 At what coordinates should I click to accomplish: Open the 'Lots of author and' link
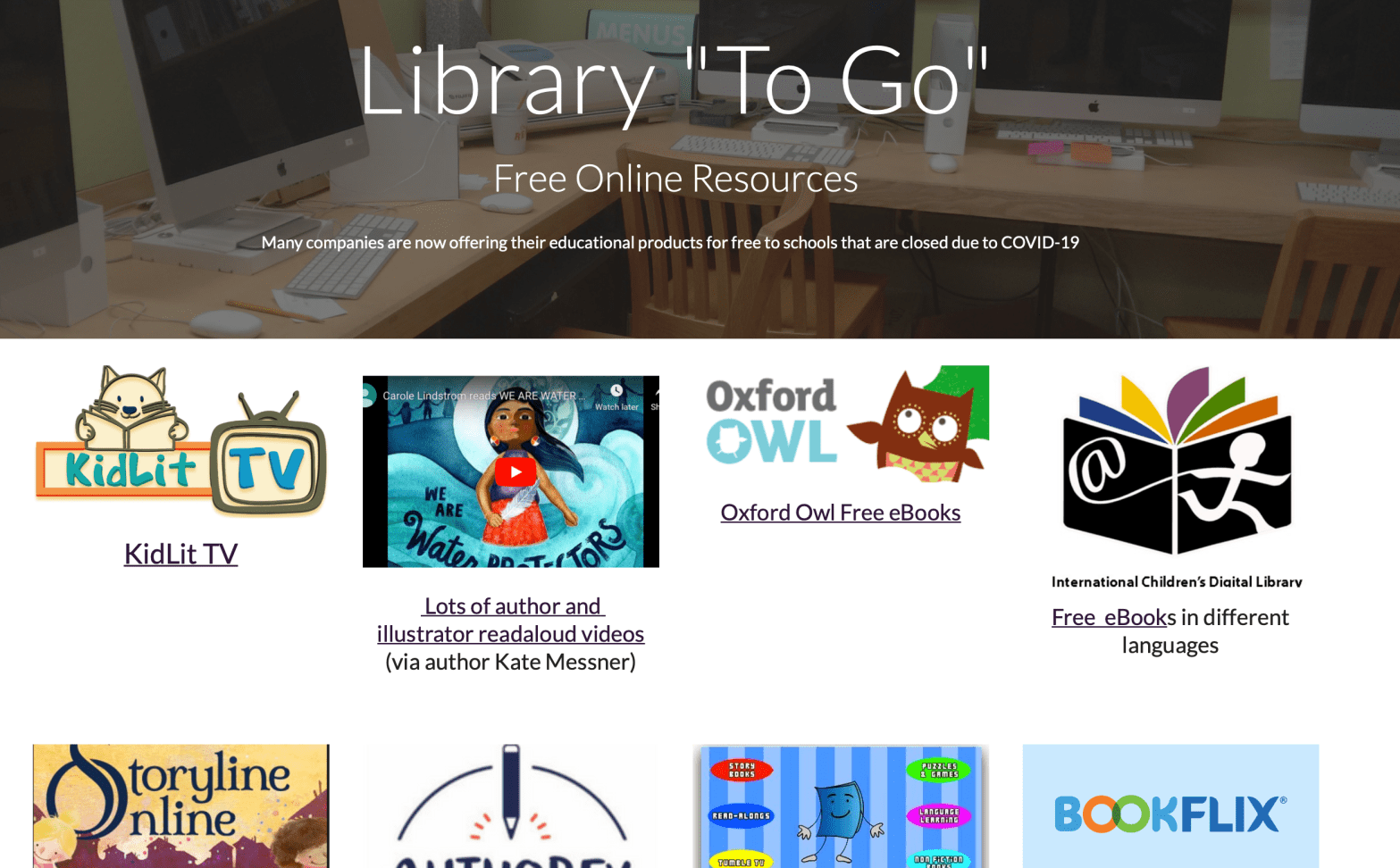(513, 606)
